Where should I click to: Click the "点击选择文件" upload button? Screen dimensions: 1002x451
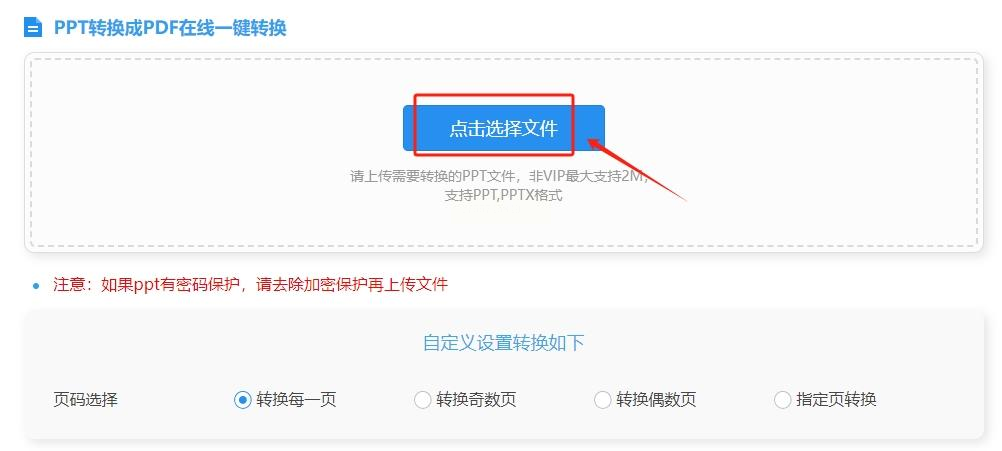(x=504, y=128)
